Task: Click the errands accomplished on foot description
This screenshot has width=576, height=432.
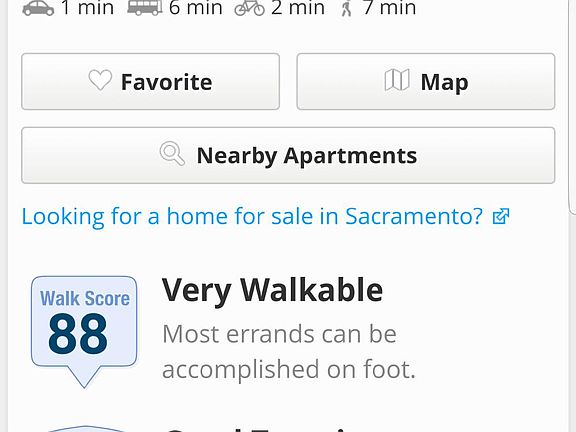Action: pos(289,352)
